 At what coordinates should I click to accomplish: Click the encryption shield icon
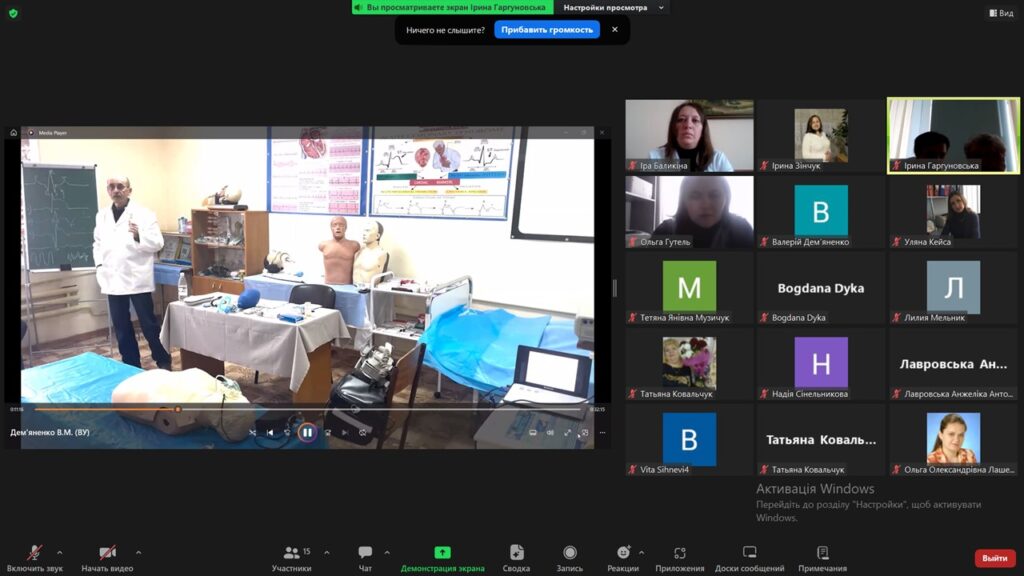(x=13, y=13)
